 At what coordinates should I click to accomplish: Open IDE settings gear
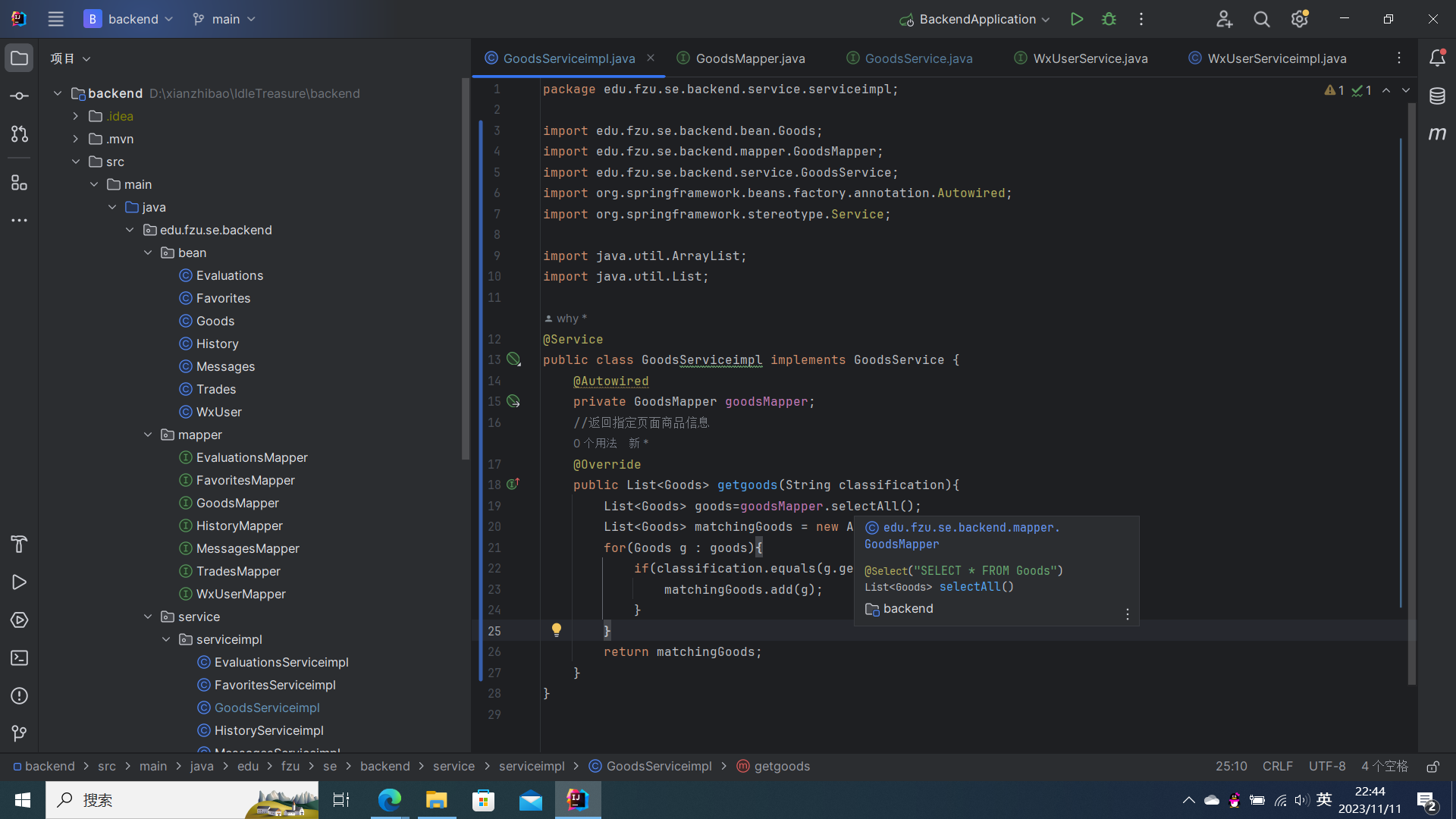click(1300, 19)
